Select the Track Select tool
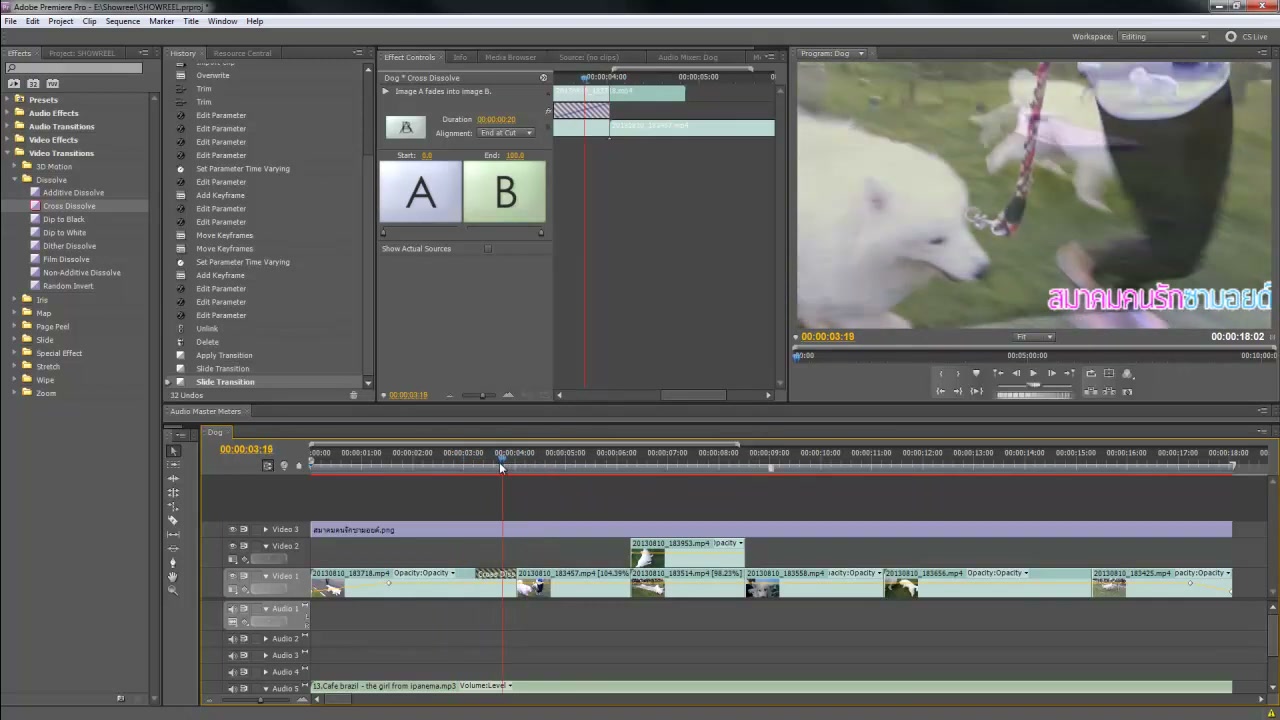Screen dimensions: 1280x720 pyautogui.click(x=172, y=465)
